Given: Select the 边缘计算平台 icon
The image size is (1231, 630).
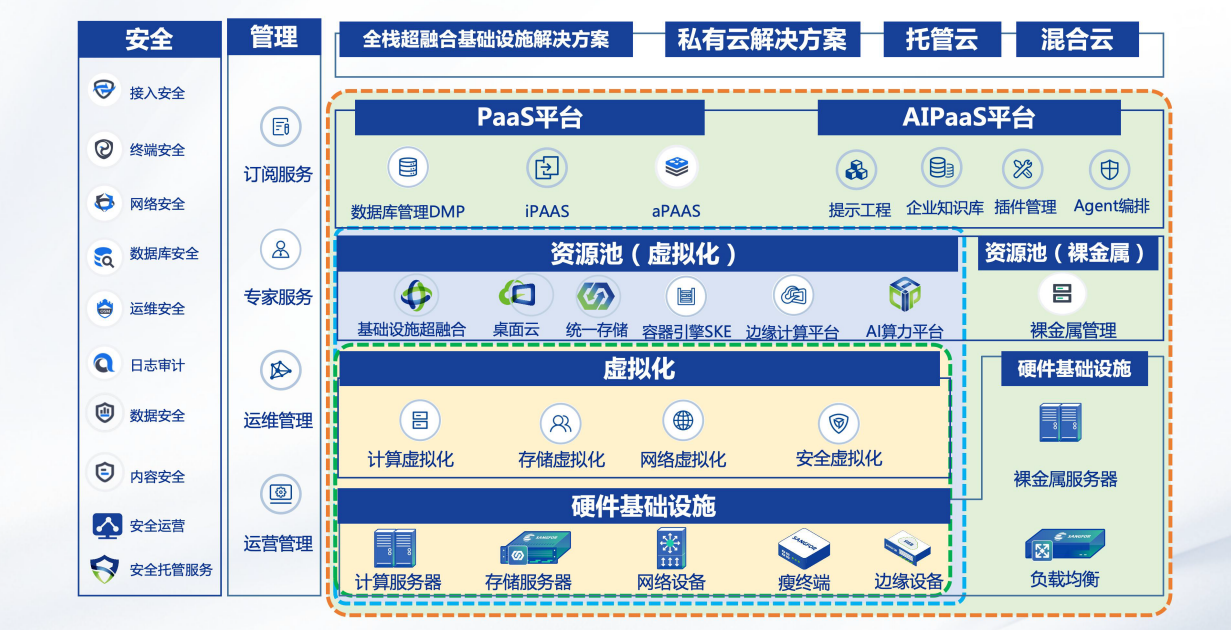Looking at the screenshot, I should click(x=793, y=296).
